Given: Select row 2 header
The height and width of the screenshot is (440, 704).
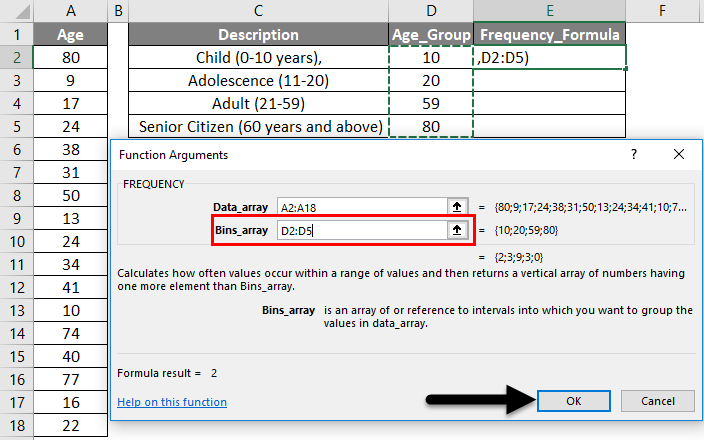Looking at the screenshot, I should click(15, 57).
